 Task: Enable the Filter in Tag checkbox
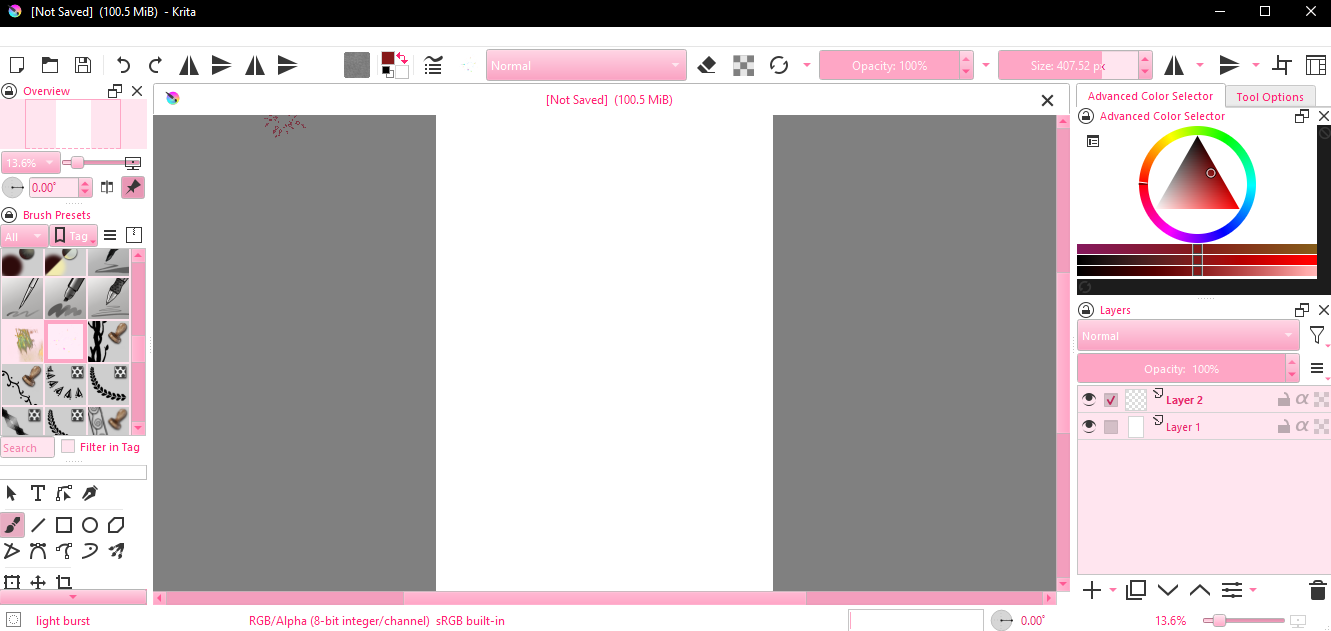pyautogui.click(x=68, y=446)
